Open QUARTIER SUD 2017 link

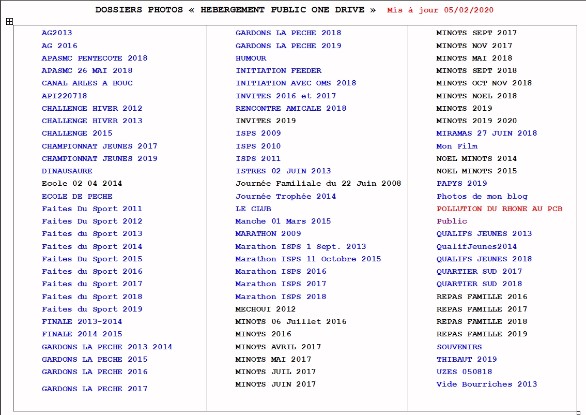tap(479, 271)
